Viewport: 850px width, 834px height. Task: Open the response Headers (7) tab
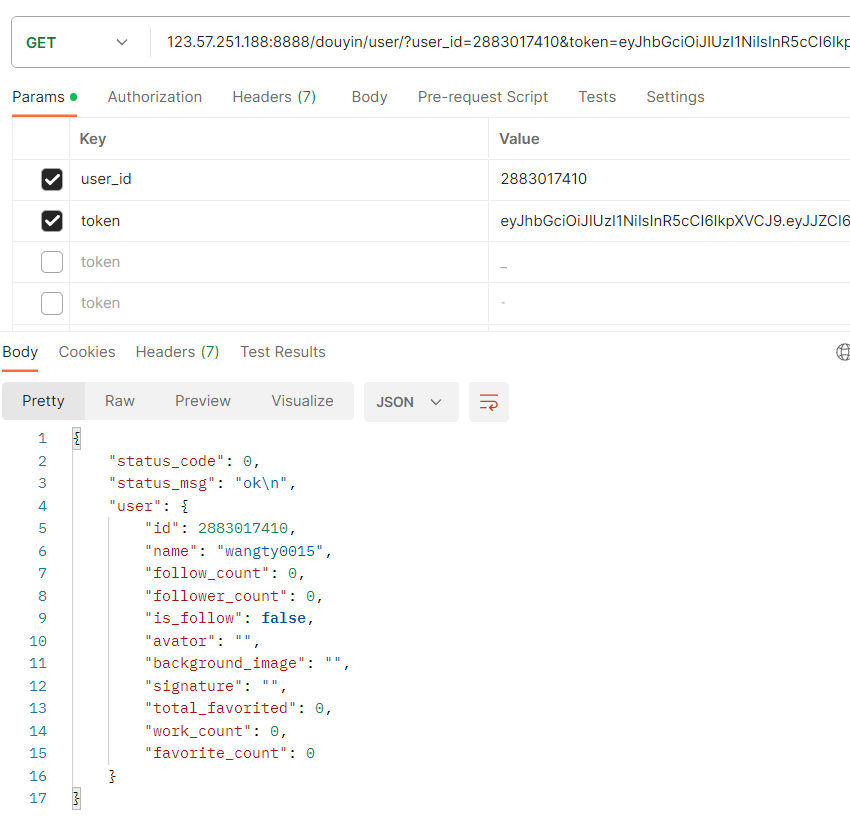coord(177,352)
